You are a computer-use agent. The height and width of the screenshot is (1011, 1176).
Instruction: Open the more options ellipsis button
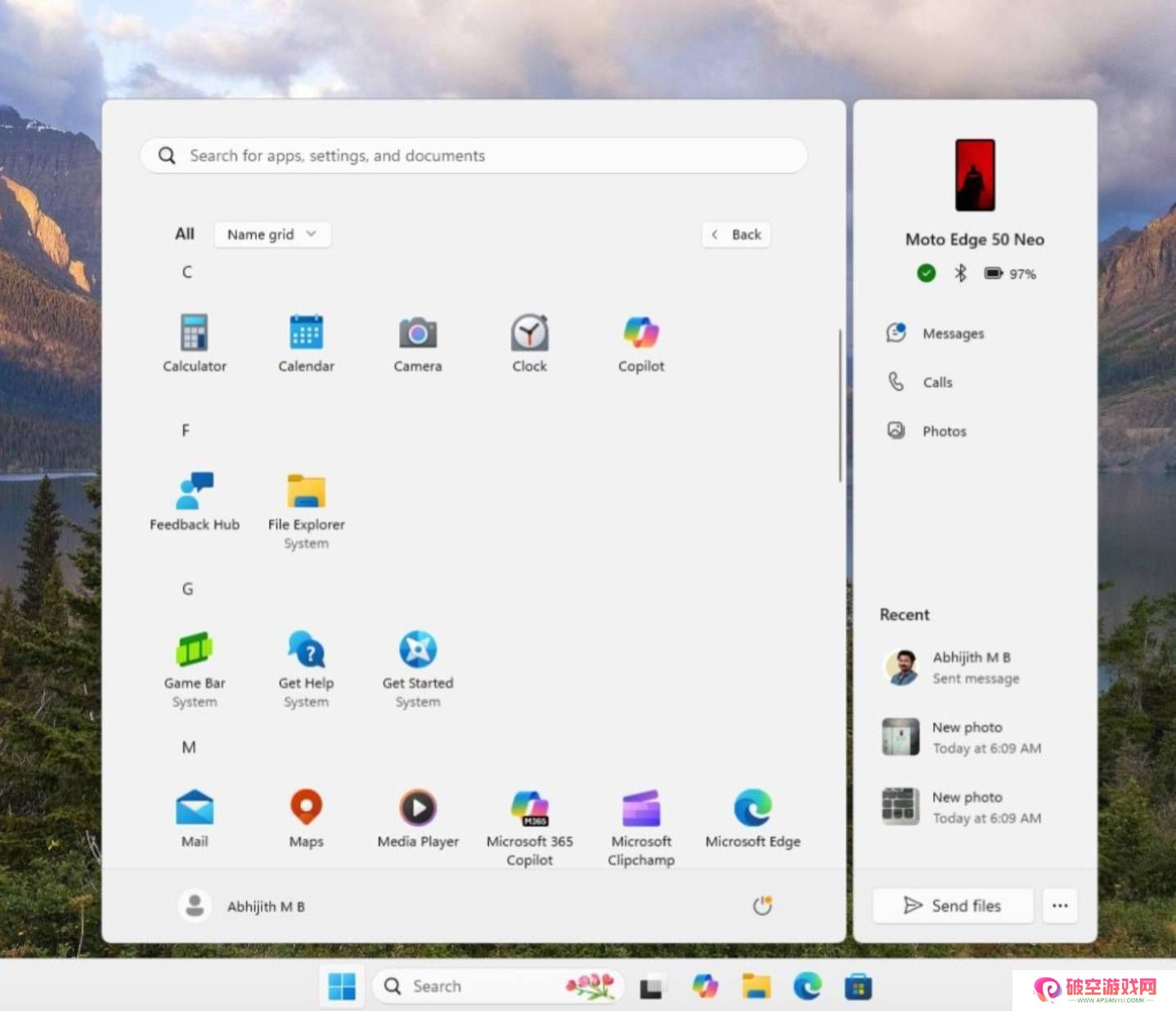pos(1060,905)
